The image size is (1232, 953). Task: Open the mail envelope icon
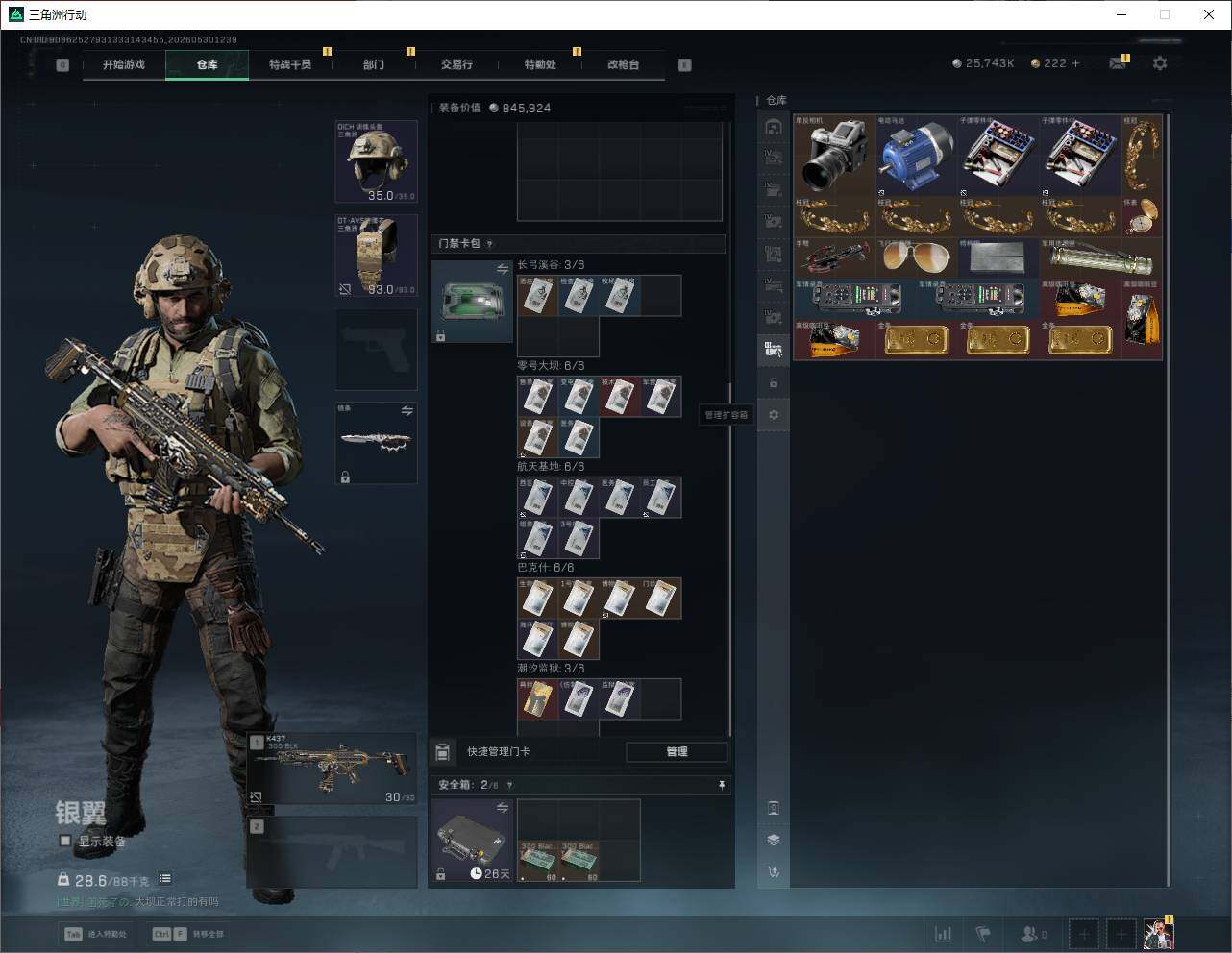(x=1118, y=63)
